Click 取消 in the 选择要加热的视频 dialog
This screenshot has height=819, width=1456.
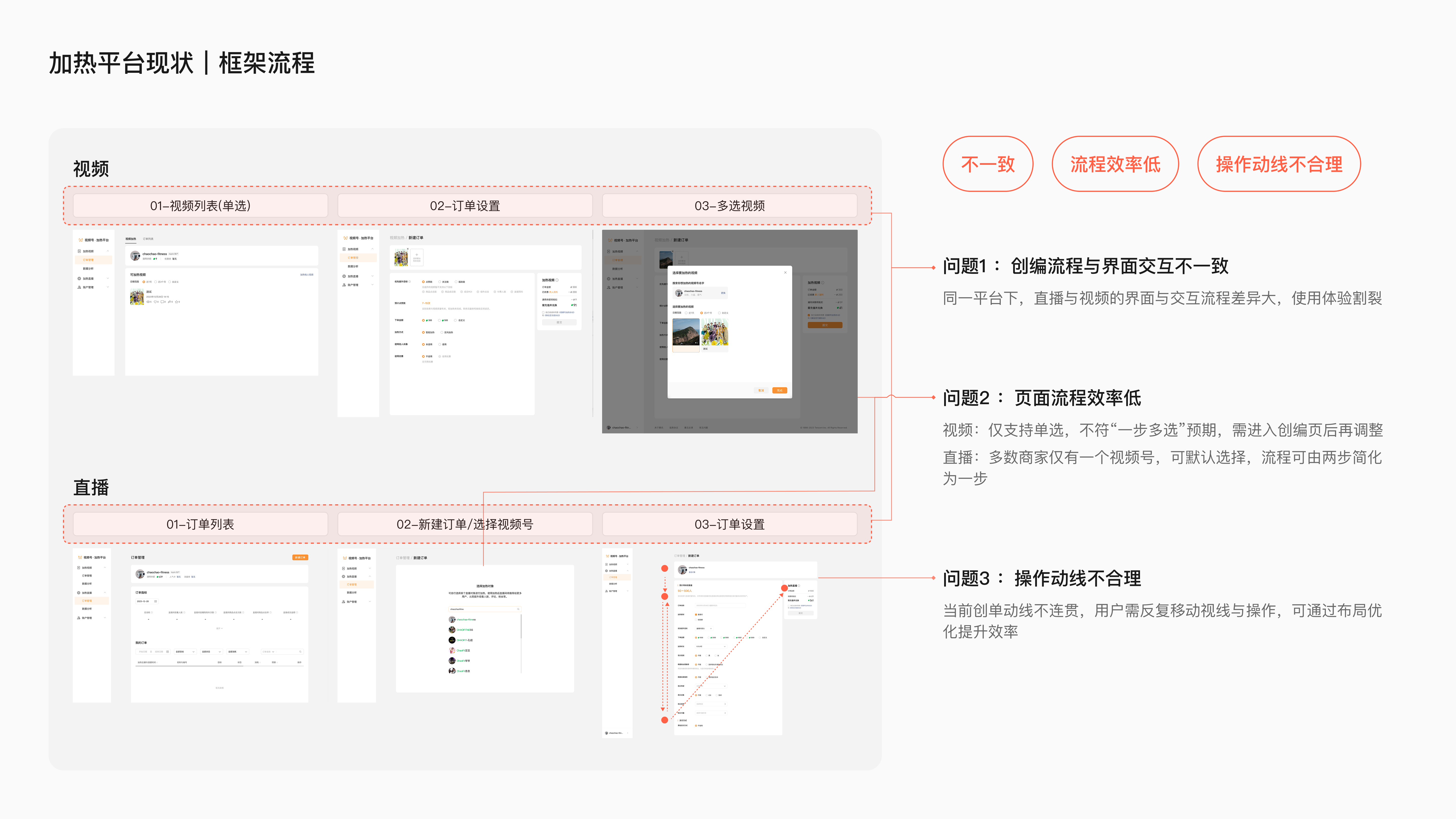click(x=761, y=391)
